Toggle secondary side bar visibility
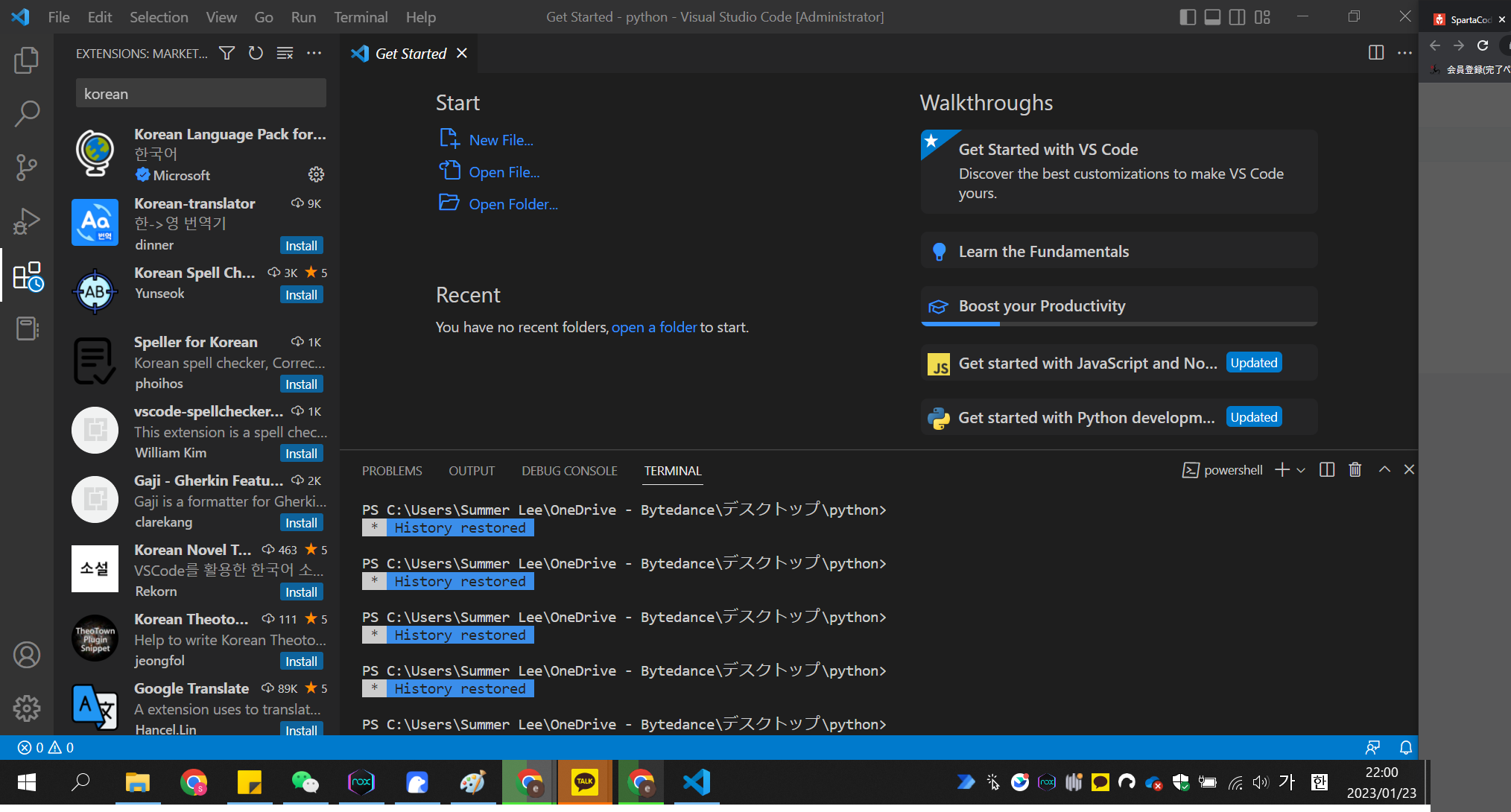1511x812 pixels. (1238, 16)
